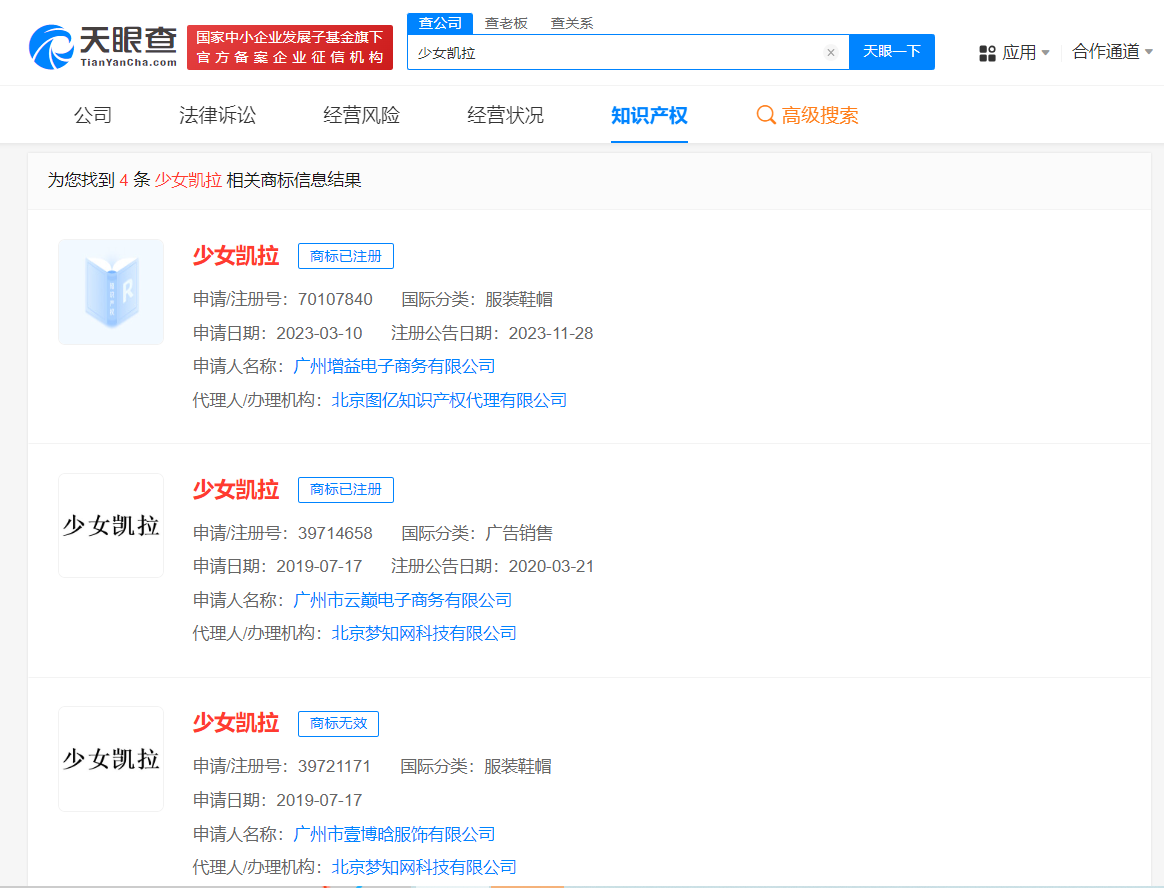Open the 应用 apps grid icon

[986, 51]
